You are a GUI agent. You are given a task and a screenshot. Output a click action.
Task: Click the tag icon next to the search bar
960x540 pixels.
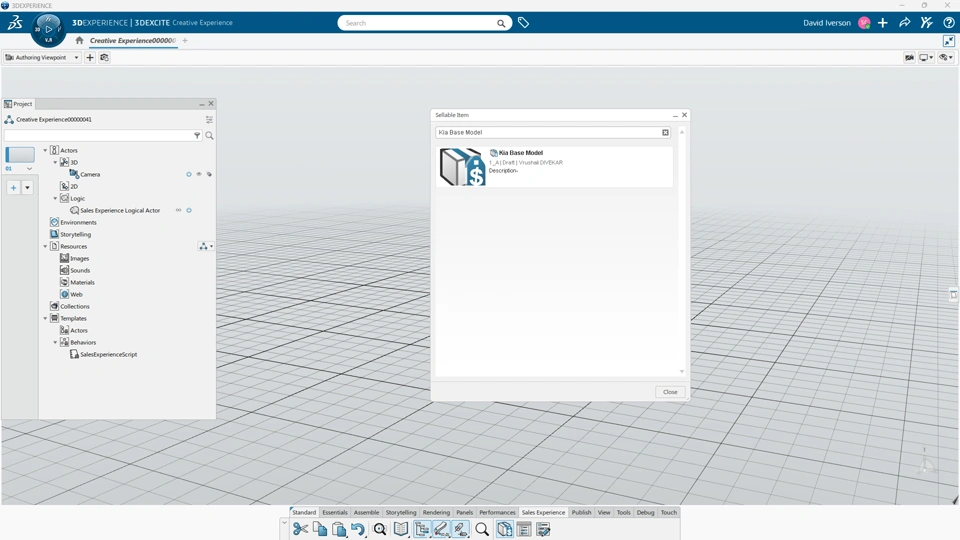pos(523,23)
